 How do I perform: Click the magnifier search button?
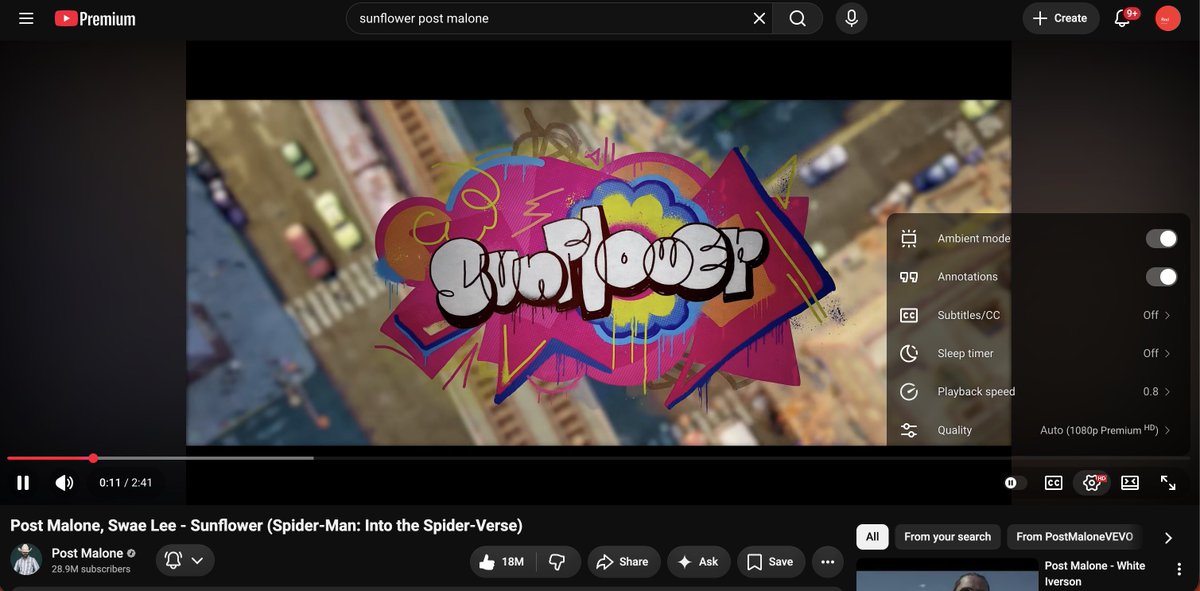797,18
